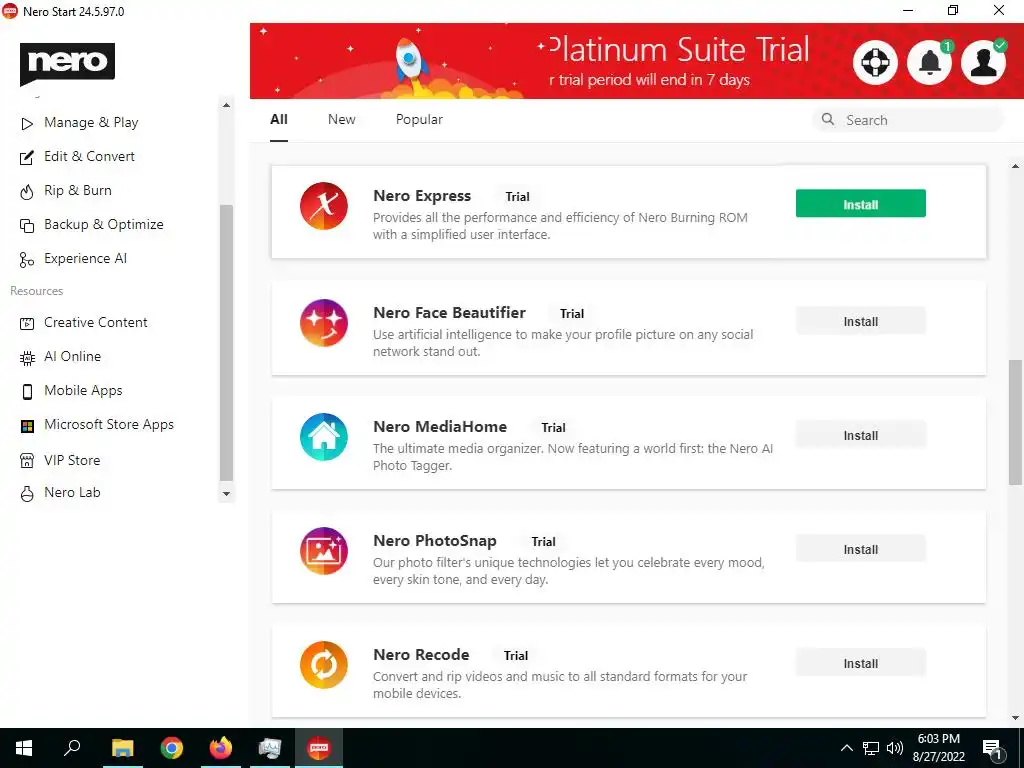Install Nero Face Beautifier
Image resolution: width=1024 pixels, height=768 pixels.
tap(861, 321)
